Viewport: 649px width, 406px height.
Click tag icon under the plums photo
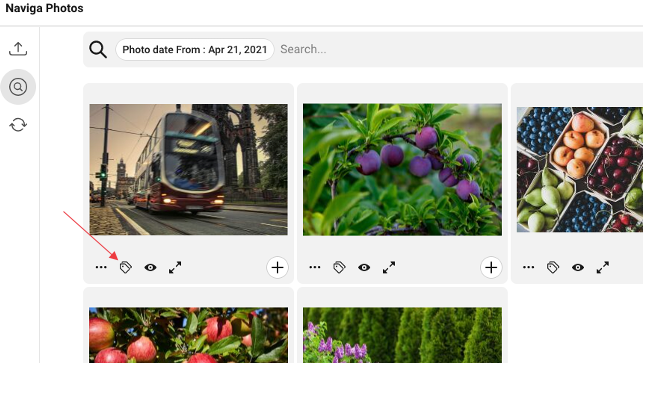339,267
